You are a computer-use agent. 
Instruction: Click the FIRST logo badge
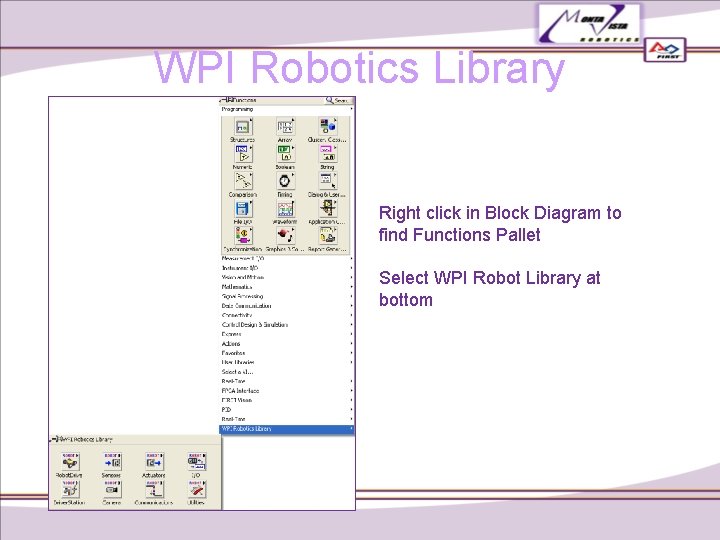coord(665,50)
